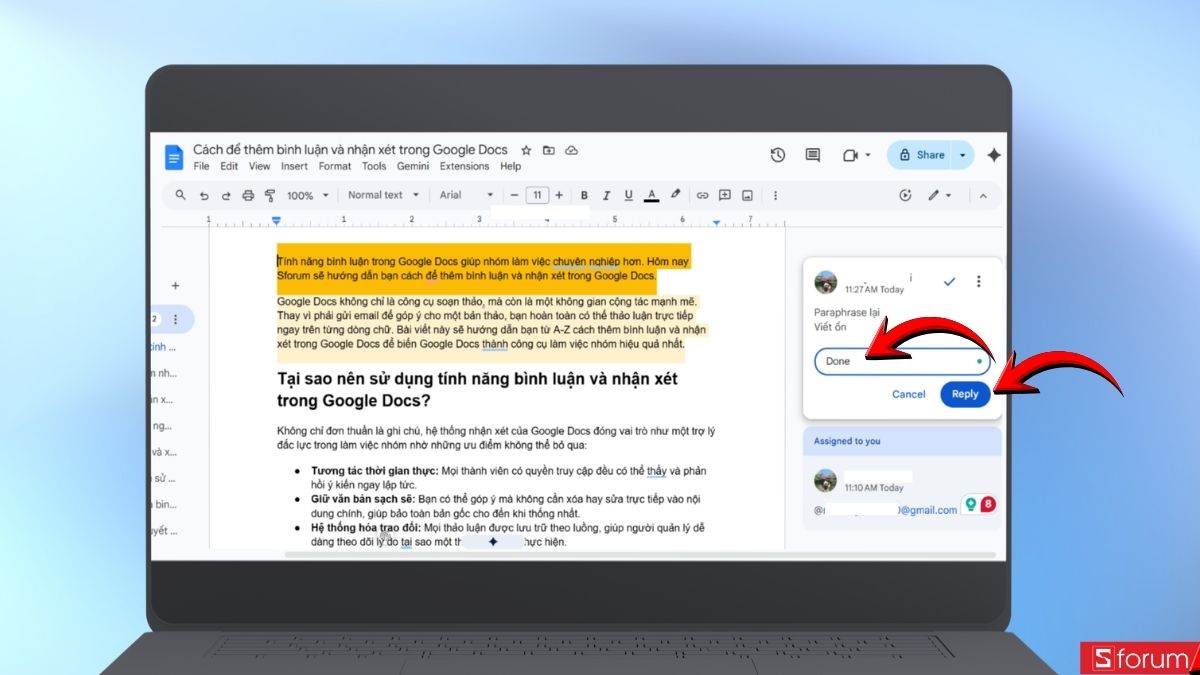This screenshot has height=675, width=1200.
Task: Print the document
Action: point(248,195)
